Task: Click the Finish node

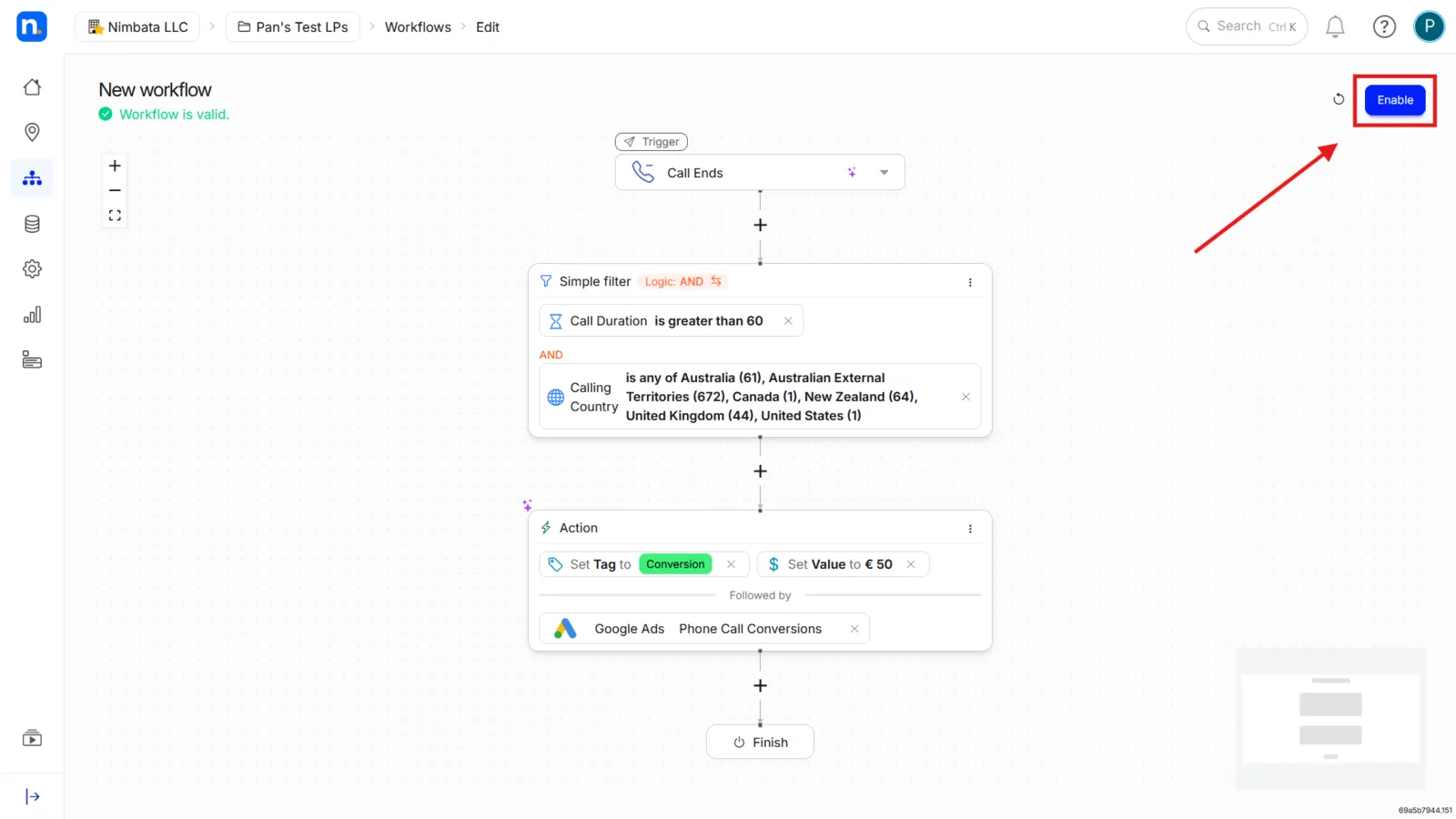Action: [760, 743]
